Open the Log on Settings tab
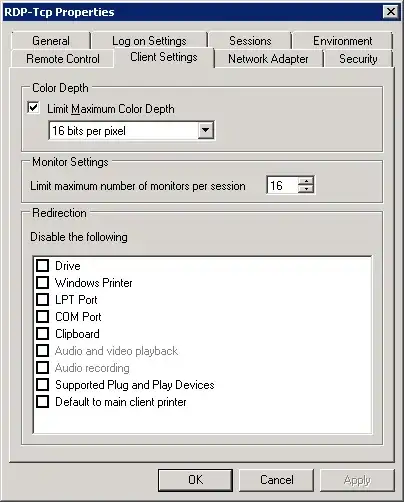Viewport: 404px width, 502px height. pyautogui.click(x=149, y=41)
